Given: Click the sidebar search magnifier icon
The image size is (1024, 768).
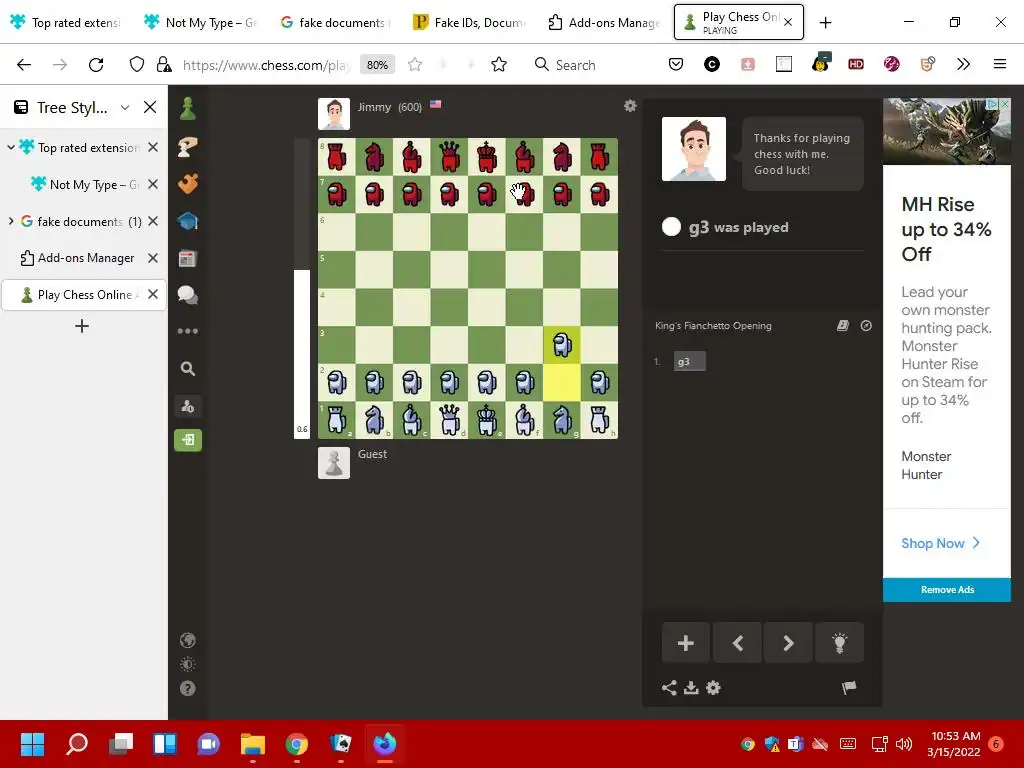Looking at the screenshot, I should tap(187, 369).
